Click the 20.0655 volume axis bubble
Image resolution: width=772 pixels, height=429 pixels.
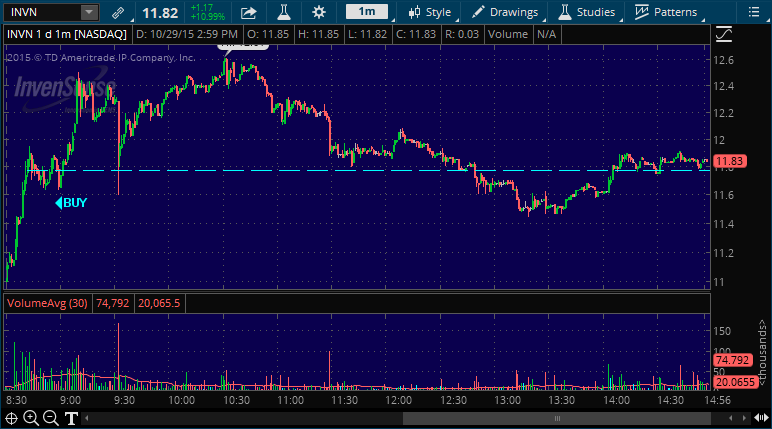(x=735, y=382)
